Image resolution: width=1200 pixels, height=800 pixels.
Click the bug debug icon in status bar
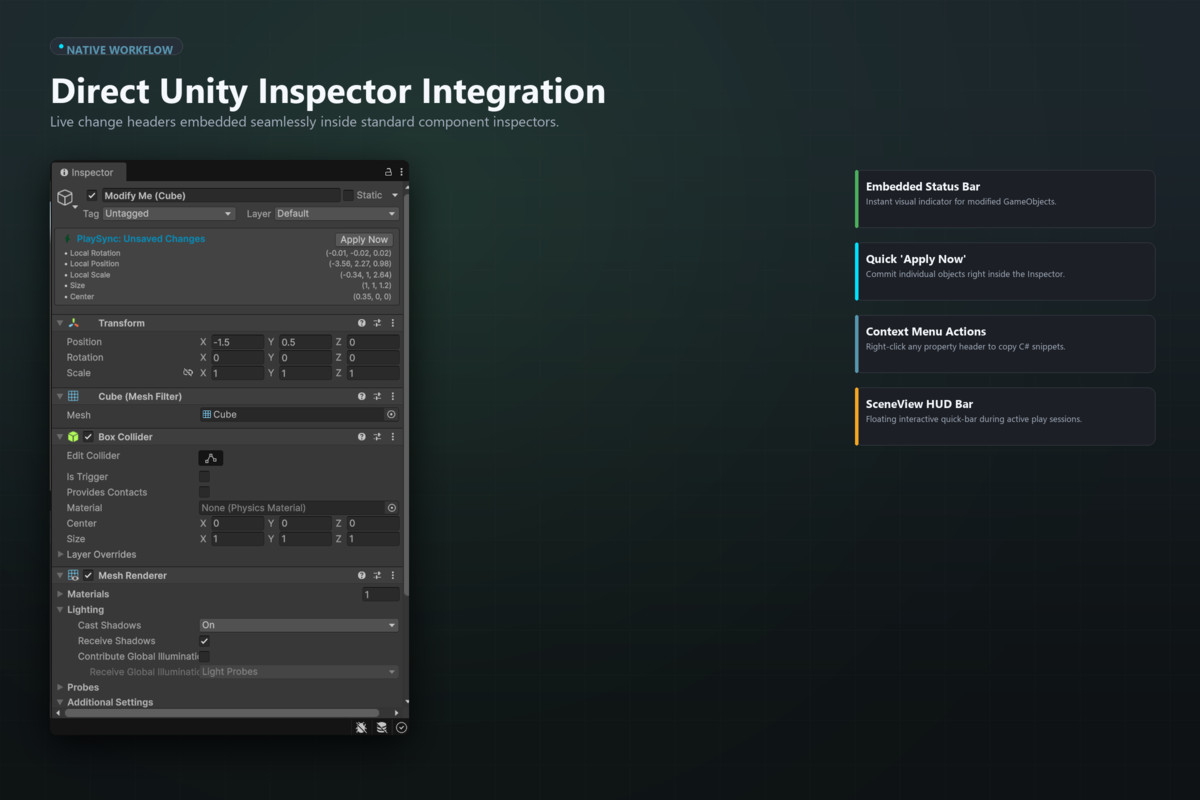[361, 728]
